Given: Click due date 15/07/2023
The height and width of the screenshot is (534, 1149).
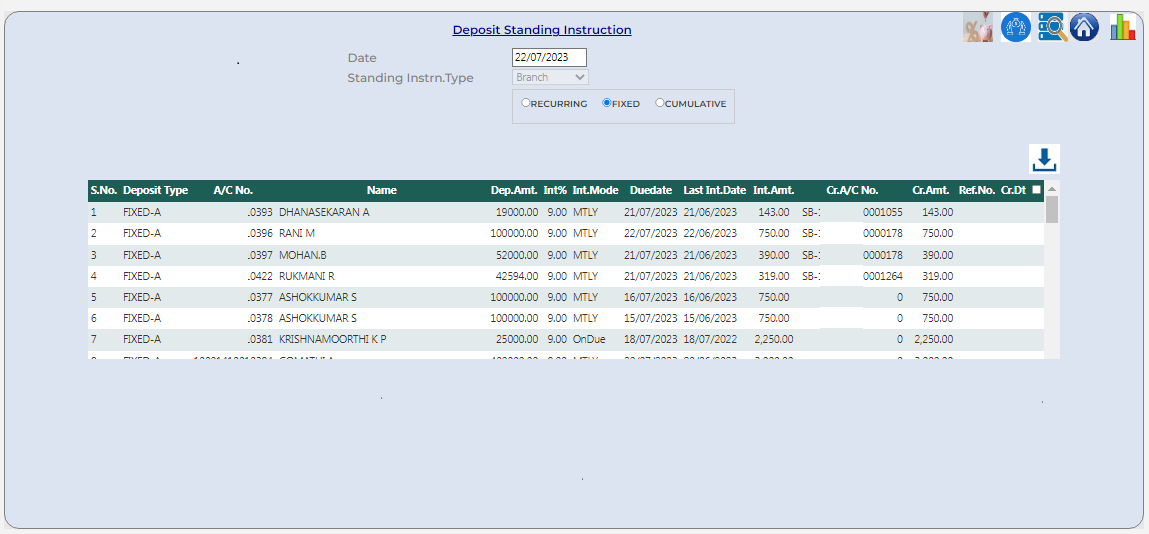Looking at the screenshot, I should (651, 319).
